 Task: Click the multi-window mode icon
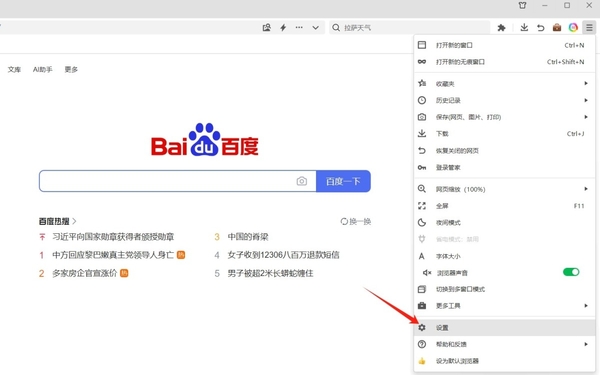(422, 289)
